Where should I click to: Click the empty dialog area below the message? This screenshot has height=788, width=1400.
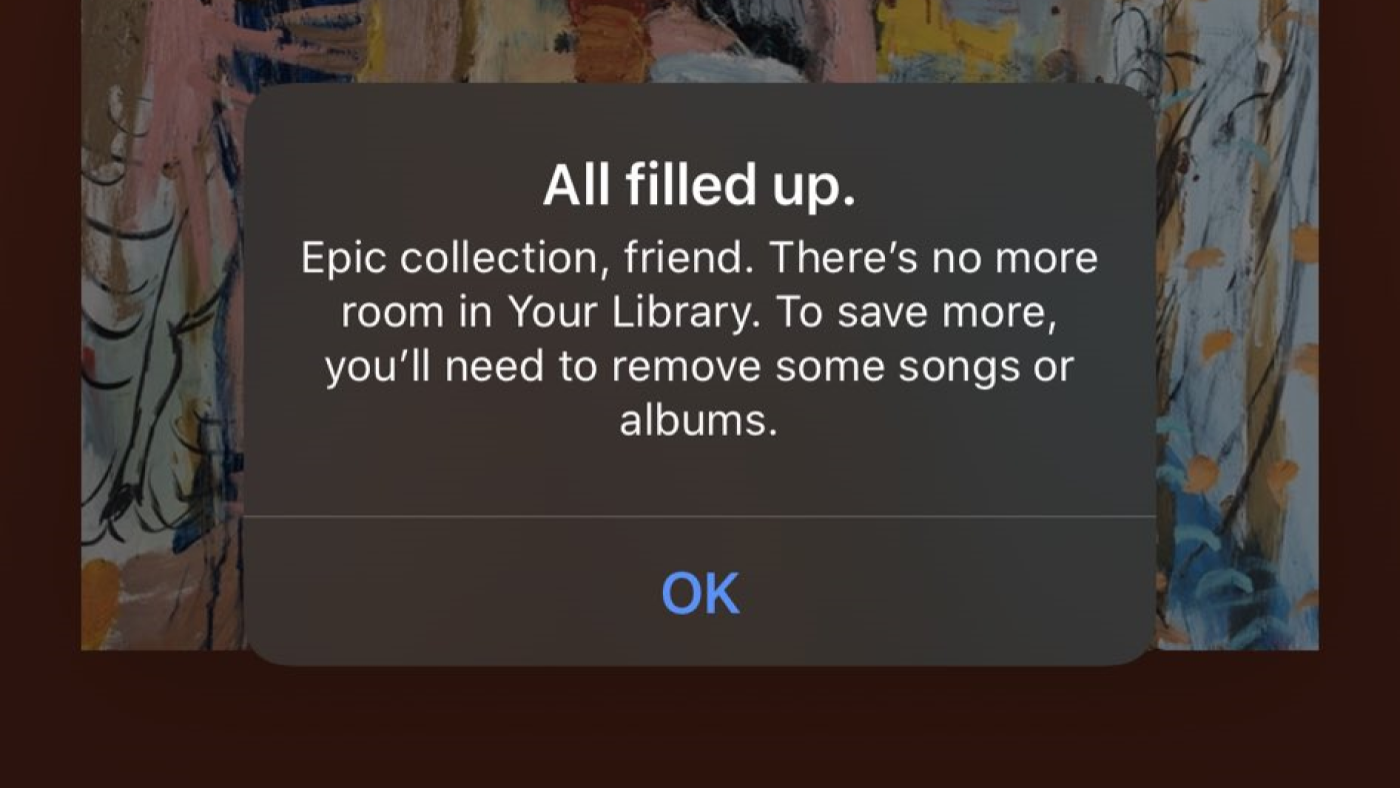coord(700,480)
